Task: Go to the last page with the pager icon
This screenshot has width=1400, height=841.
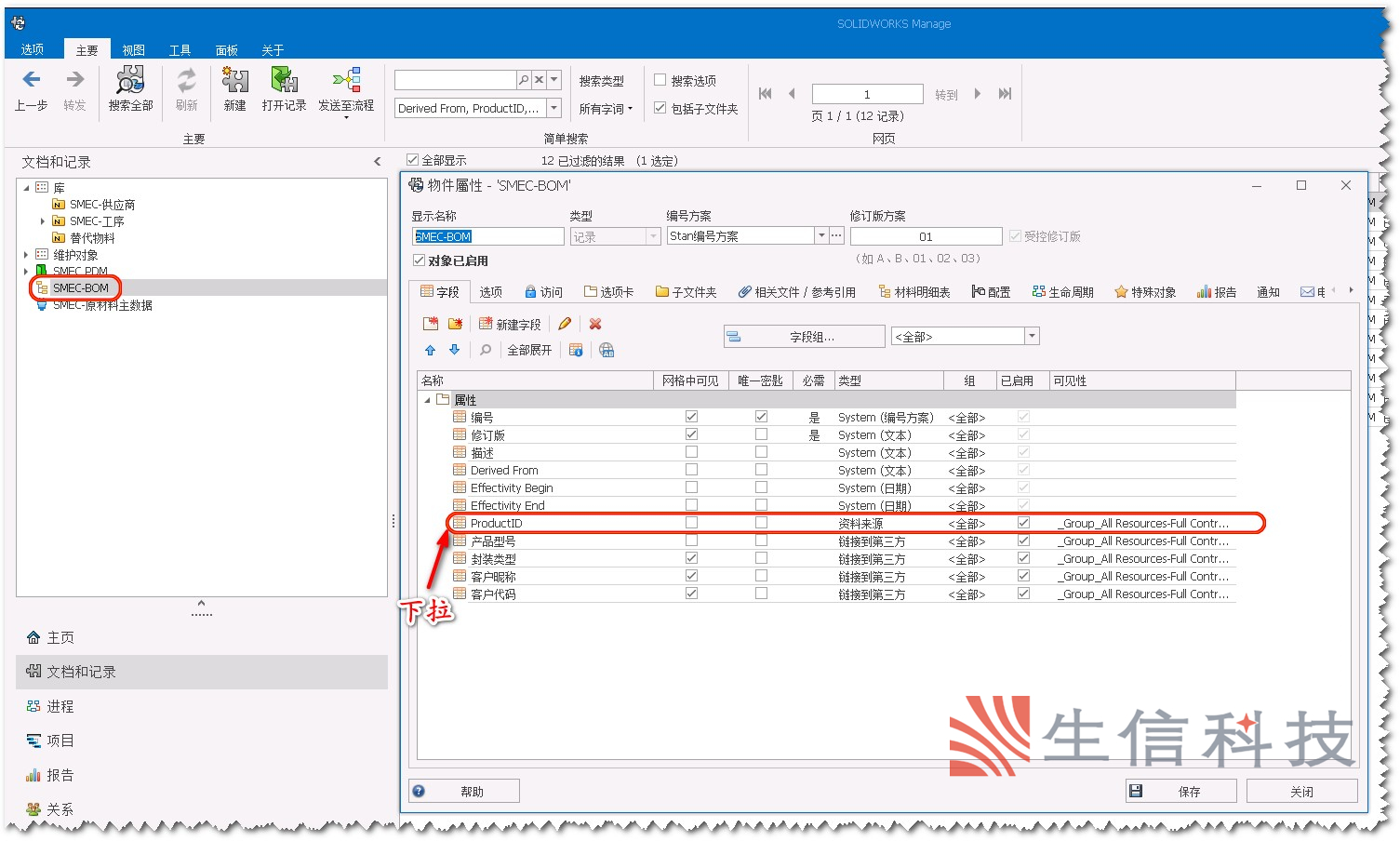Action: [1005, 93]
